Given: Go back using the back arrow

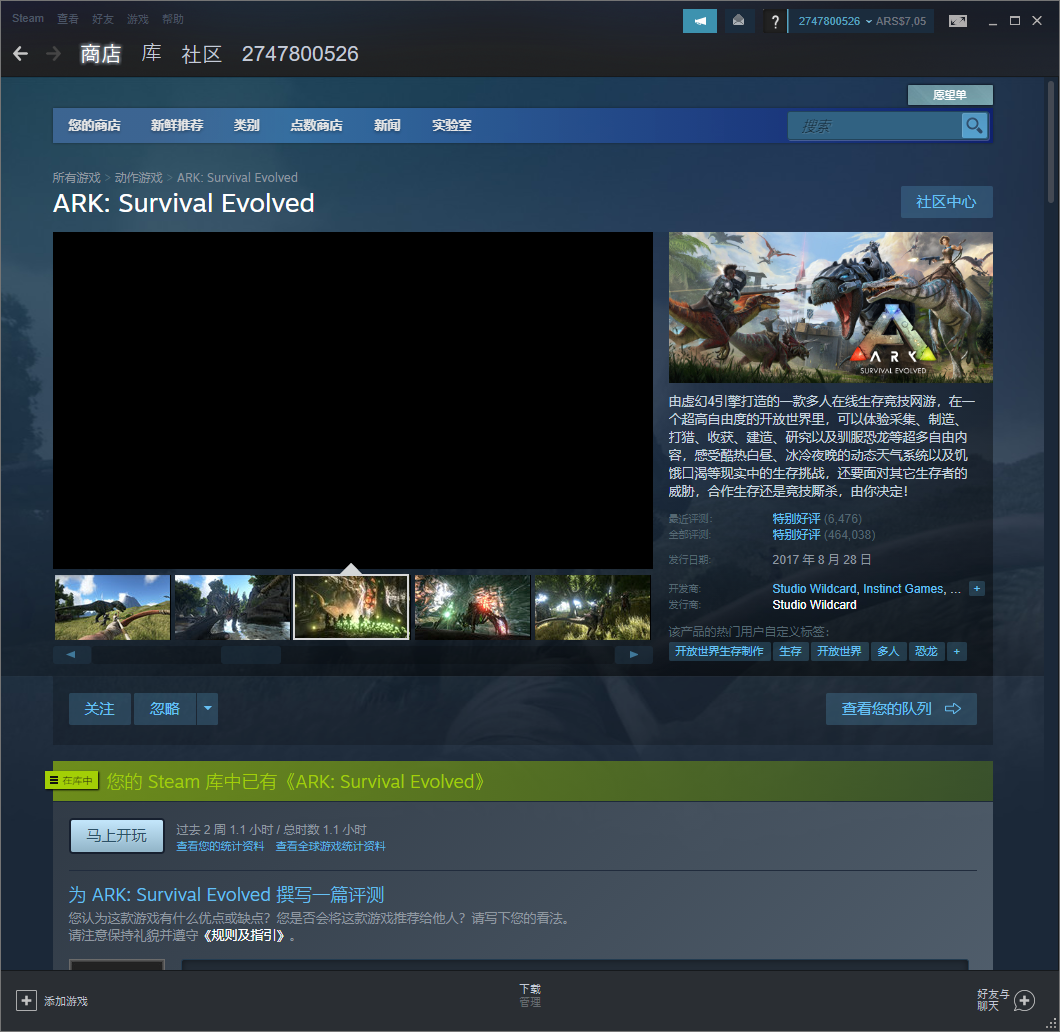Looking at the screenshot, I should [20, 54].
